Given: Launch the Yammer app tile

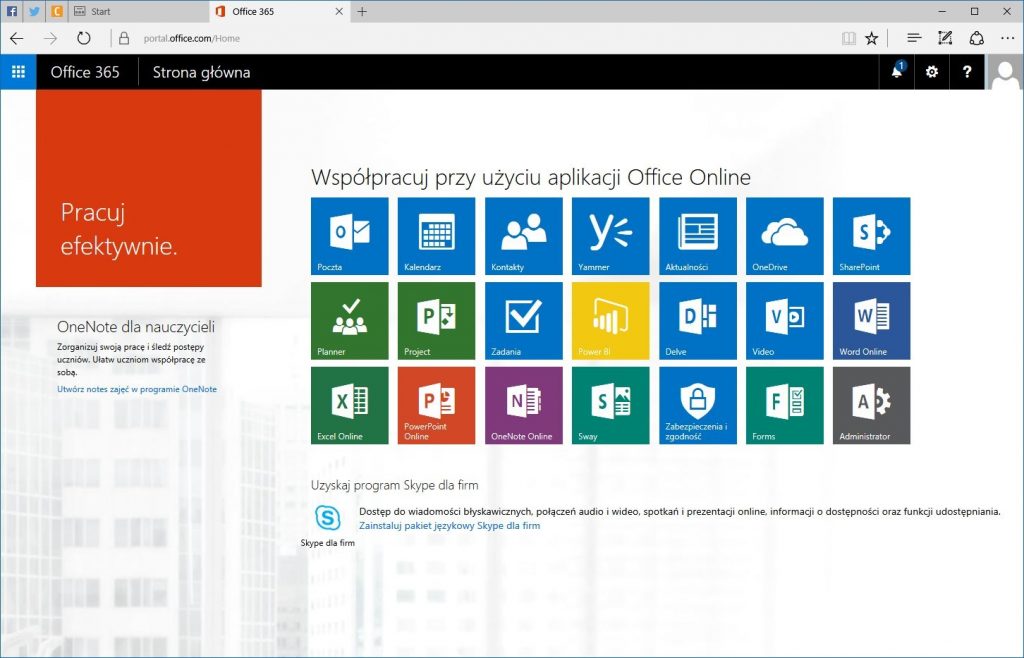Looking at the screenshot, I should 610,236.
